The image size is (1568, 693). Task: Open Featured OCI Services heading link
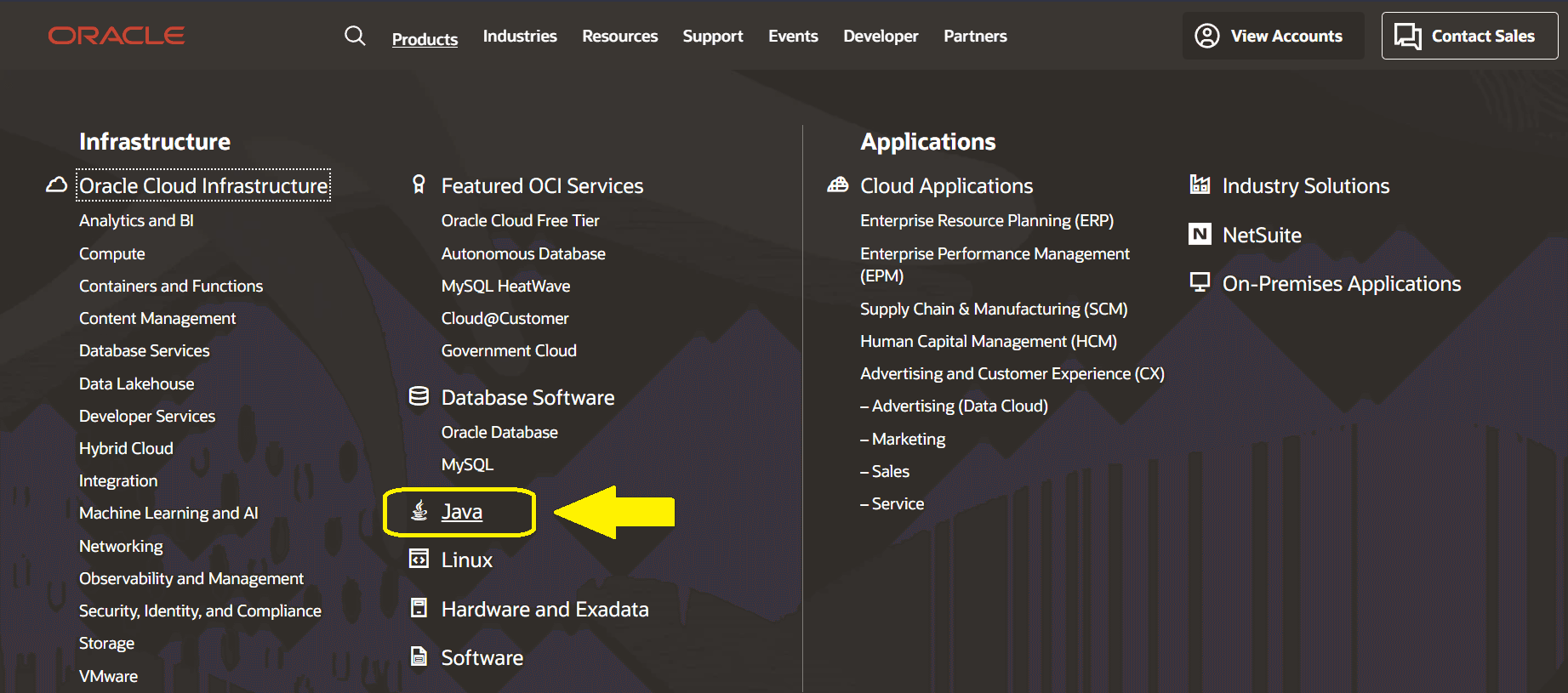tap(542, 185)
